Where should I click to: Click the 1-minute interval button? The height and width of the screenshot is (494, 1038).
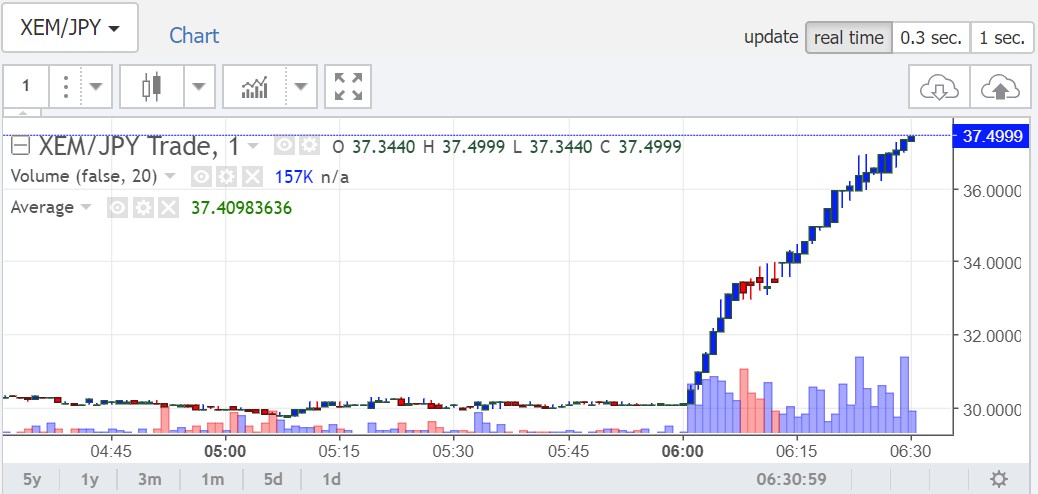coord(26,86)
